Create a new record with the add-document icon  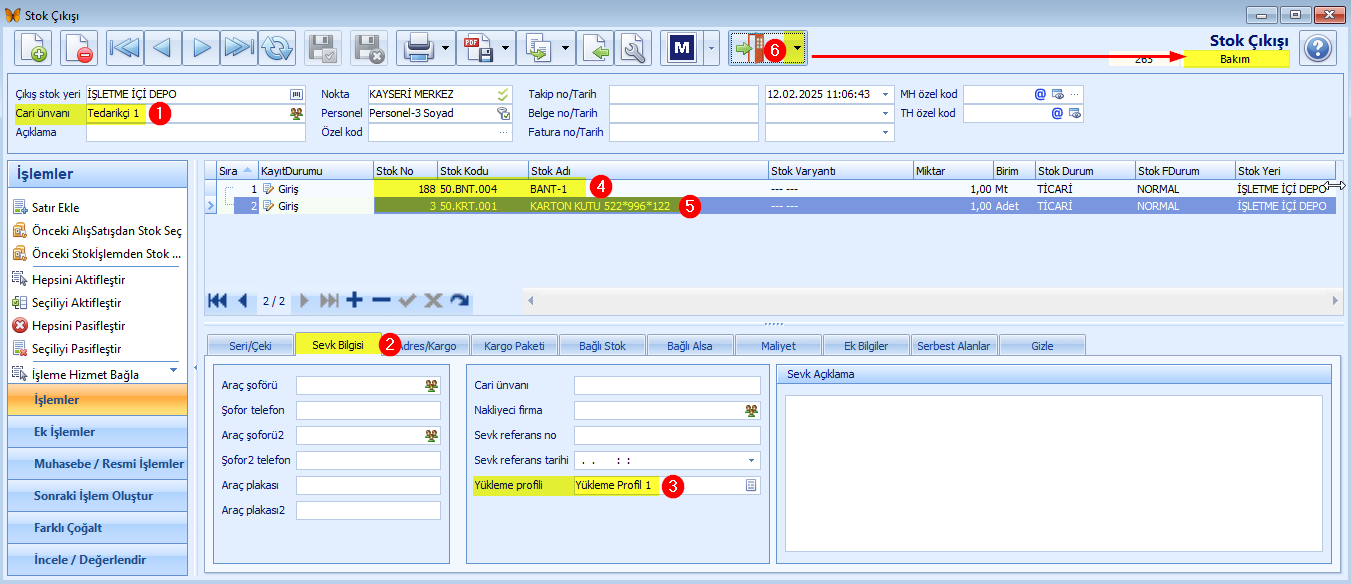click(33, 48)
